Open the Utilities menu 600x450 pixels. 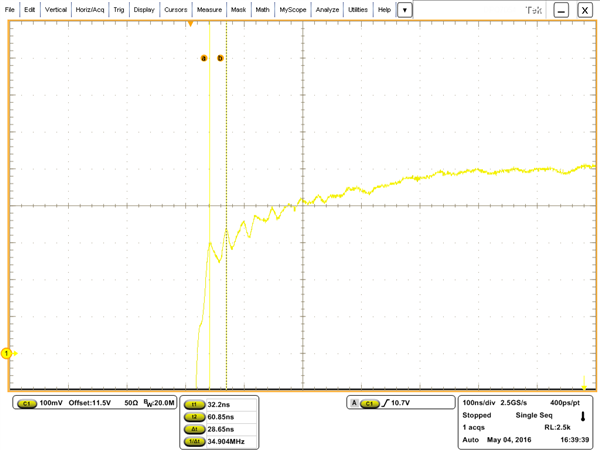tap(358, 10)
